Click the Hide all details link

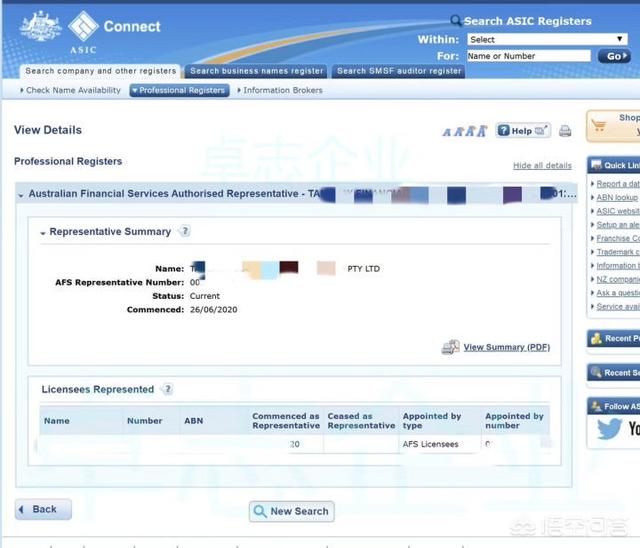tap(542, 165)
